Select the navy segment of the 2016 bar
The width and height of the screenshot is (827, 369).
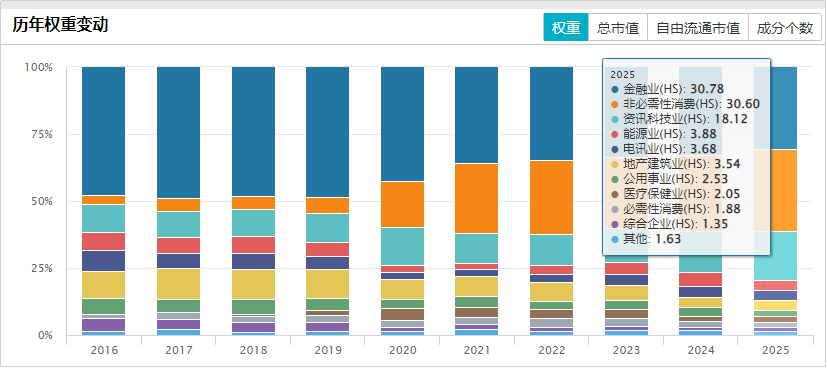(x=103, y=261)
